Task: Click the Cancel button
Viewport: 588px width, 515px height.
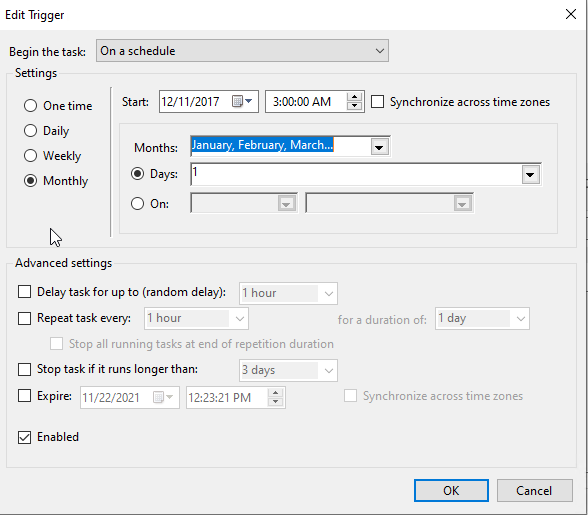Action: click(534, 490)
